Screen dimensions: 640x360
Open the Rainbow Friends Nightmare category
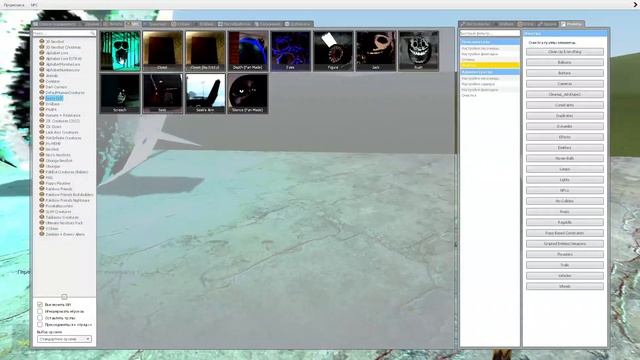[67, 200]
